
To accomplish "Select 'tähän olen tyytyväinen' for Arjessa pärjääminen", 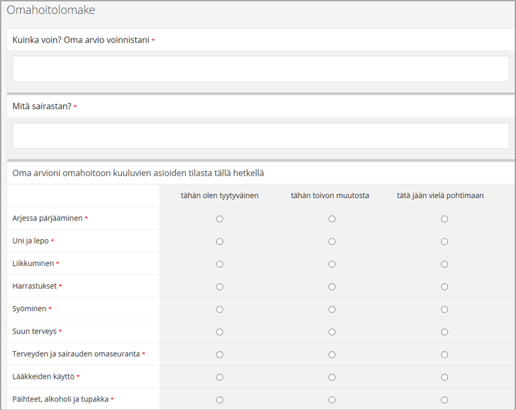I will click(x=219, y=219).
